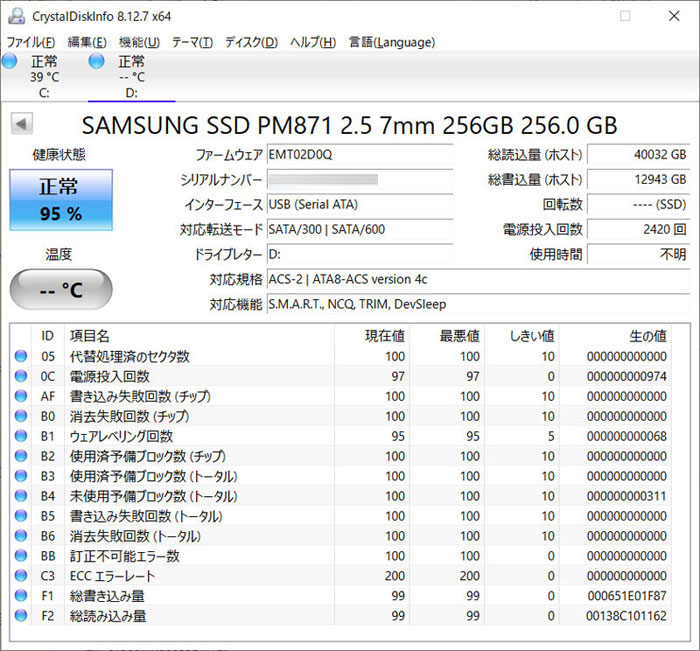Click the blue status dot for drive D:

click(96, 61)
